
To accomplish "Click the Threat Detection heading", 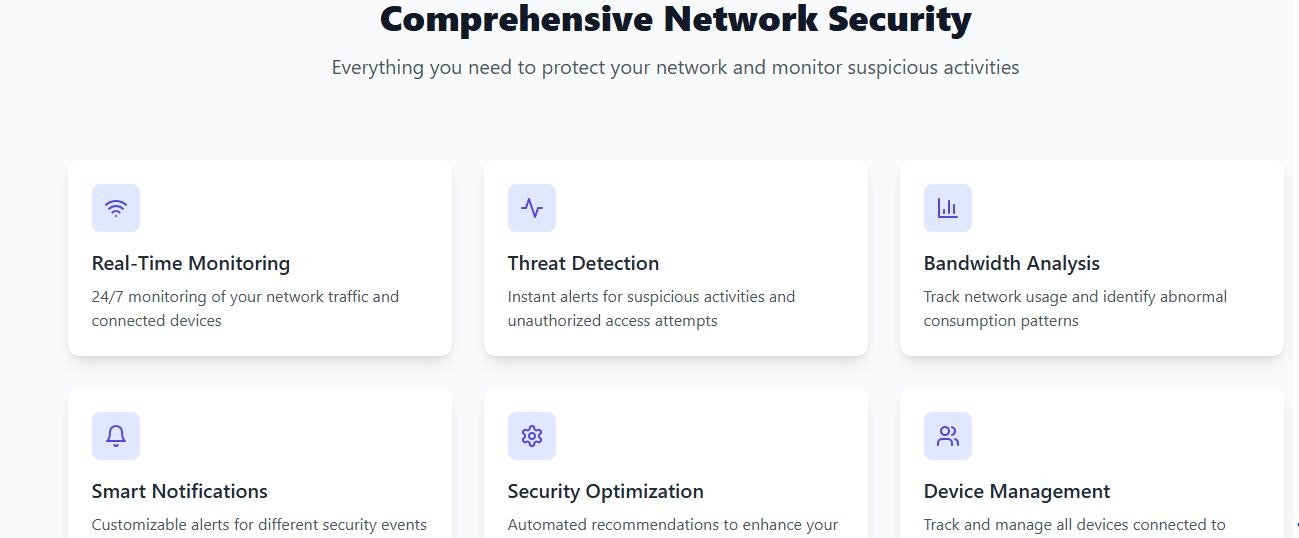I will pyautogui.click(x=583, y=263).
